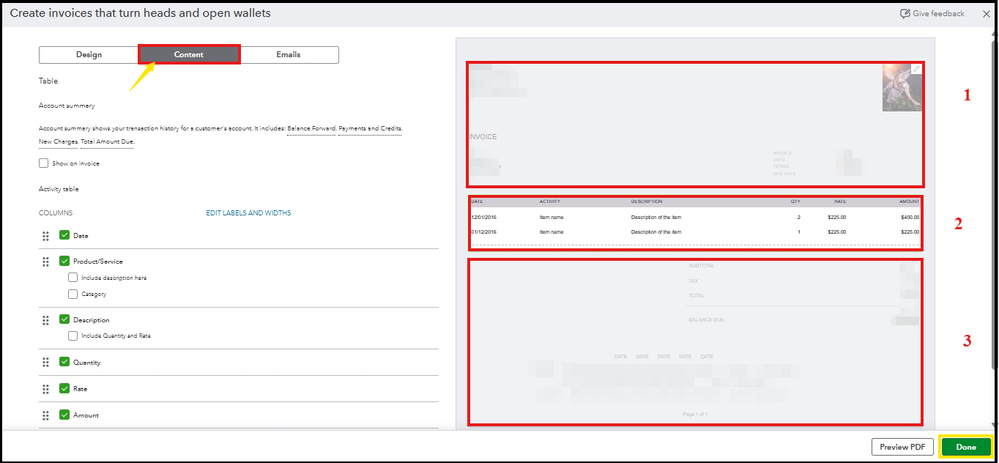
Task: Click the AMOUNT column header in preview
Action: [x=910, y=202]
